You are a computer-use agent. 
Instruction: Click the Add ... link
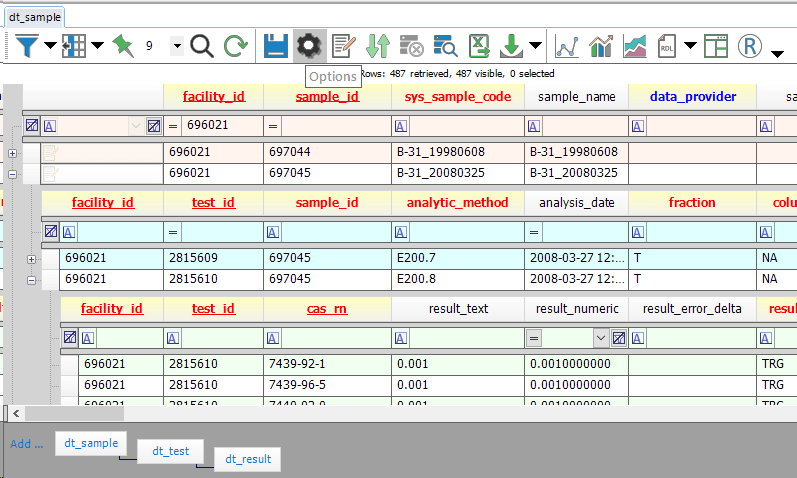27,444
